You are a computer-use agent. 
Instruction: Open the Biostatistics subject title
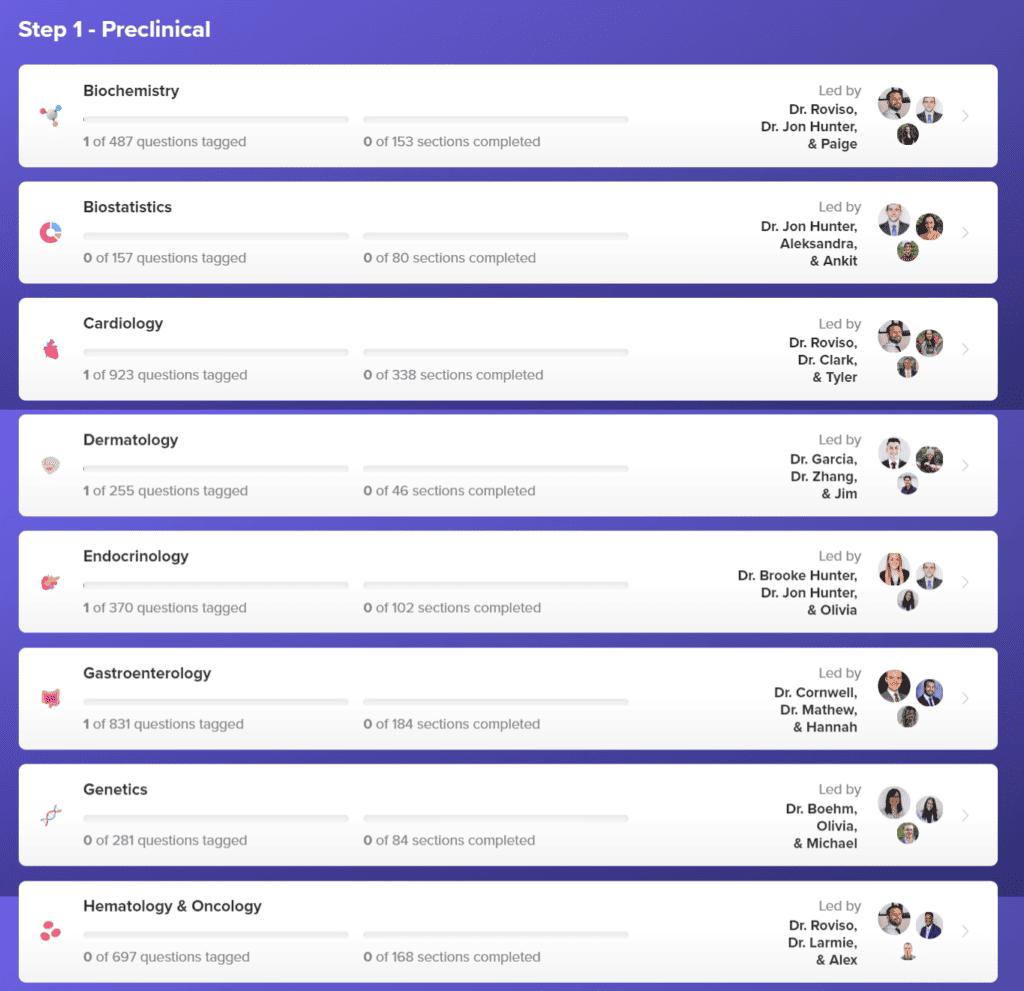127,207
